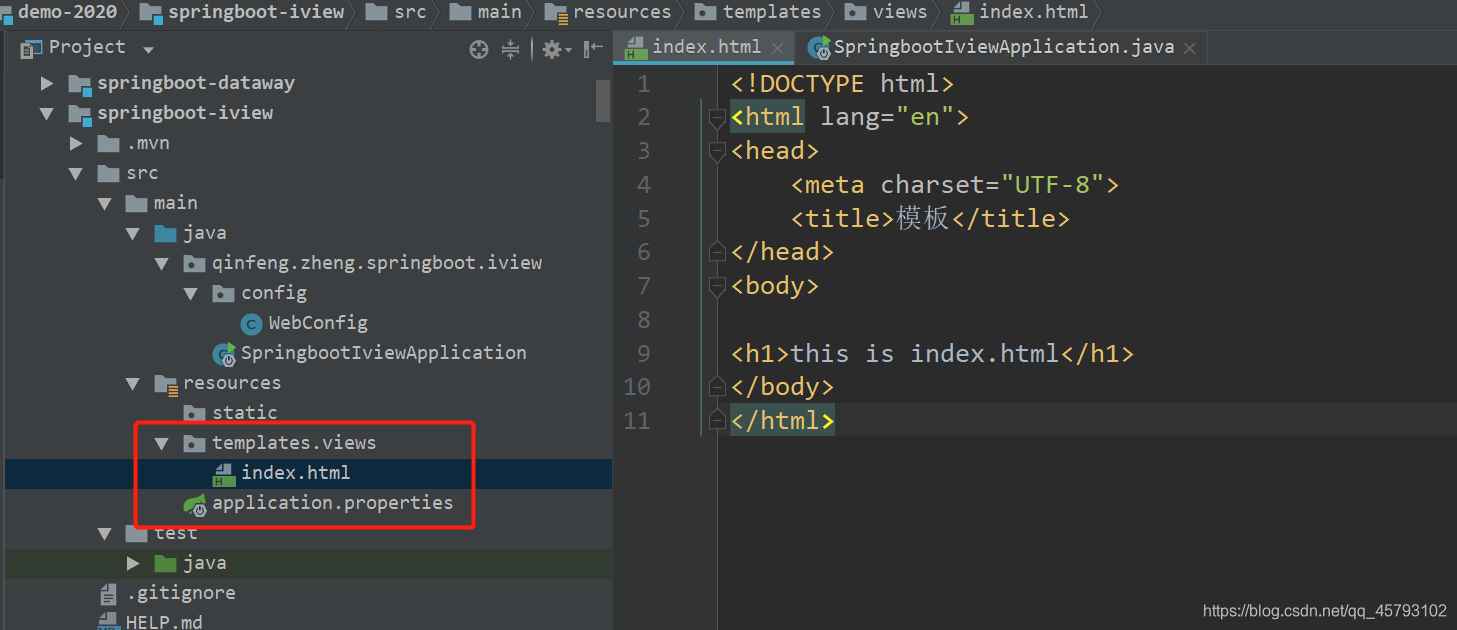Collapse the config package

click(191, 293)
